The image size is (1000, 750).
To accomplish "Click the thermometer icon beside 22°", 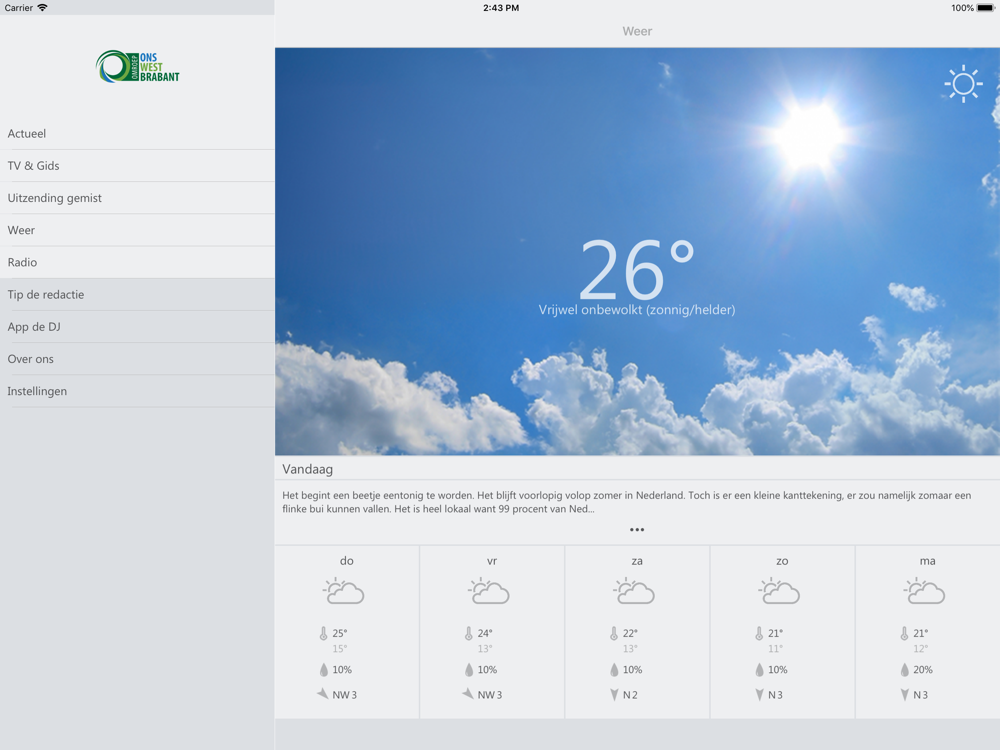I will [x=614, y=633].
